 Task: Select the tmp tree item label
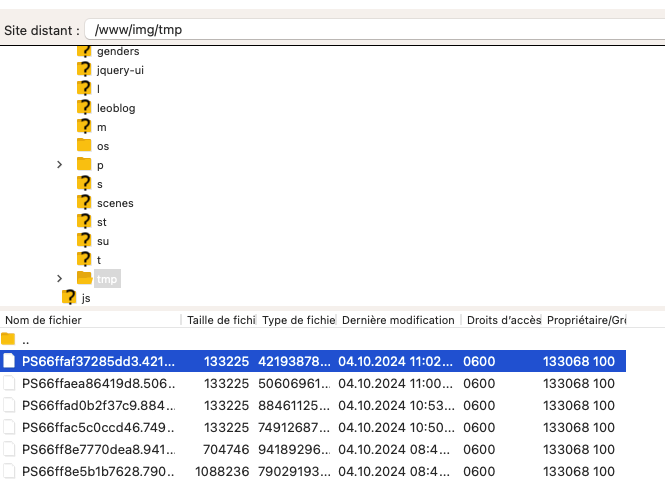click(107, 279)
